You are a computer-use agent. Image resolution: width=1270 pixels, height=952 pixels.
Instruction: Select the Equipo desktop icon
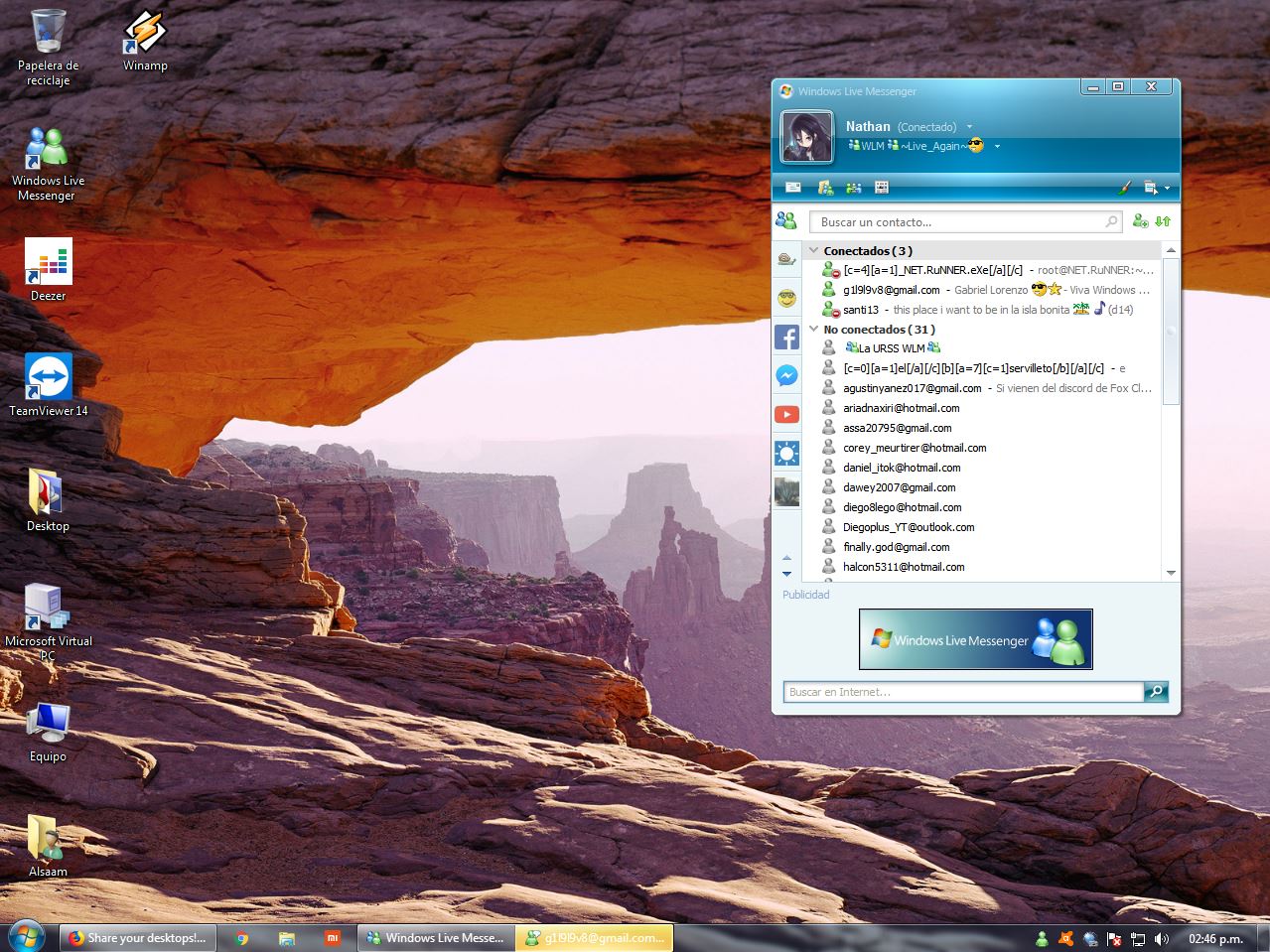[48, 733]
